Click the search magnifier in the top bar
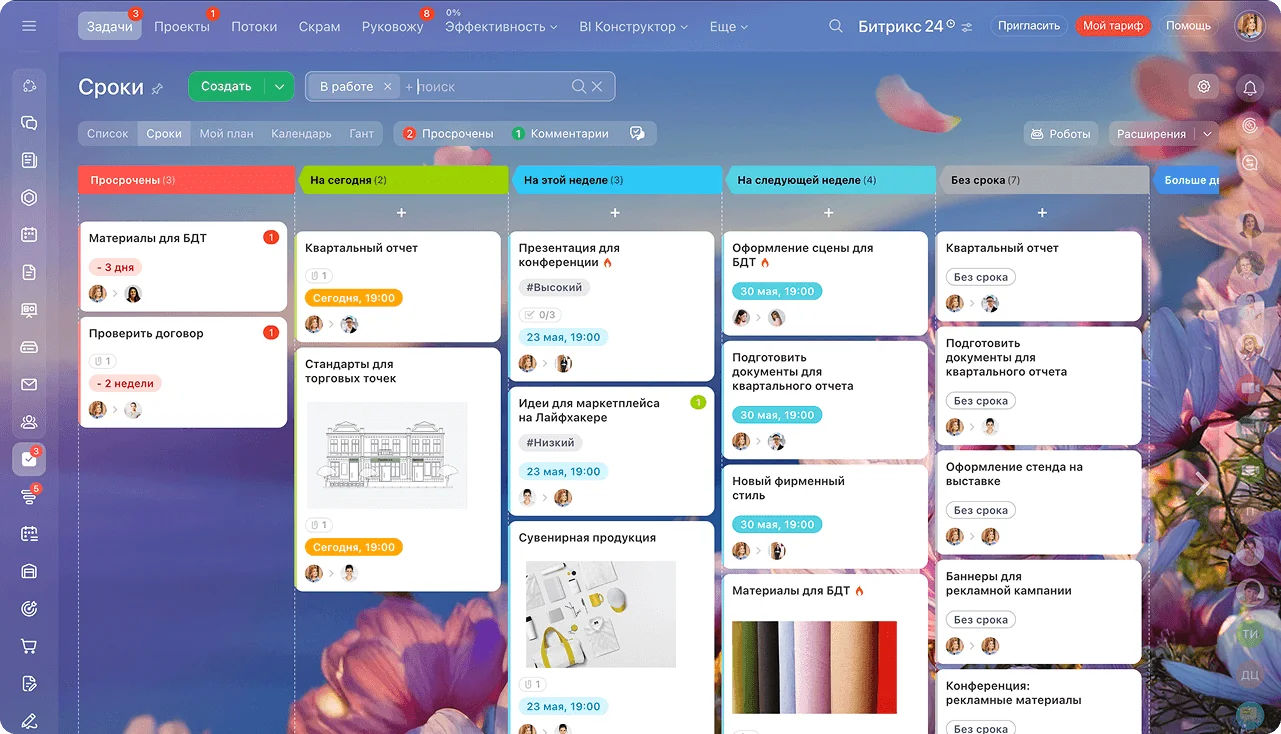The height and width of the screenshot is (734, 1281). (836, 26)
